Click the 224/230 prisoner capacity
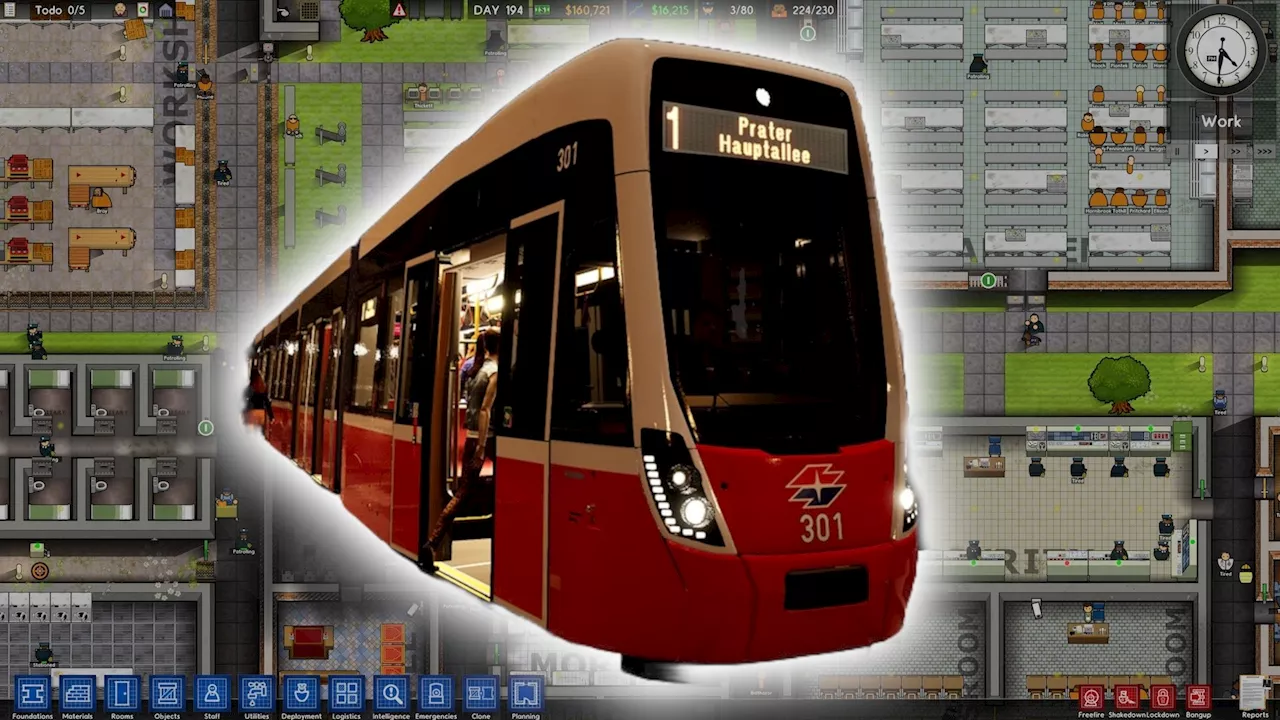 click(813, 10)
